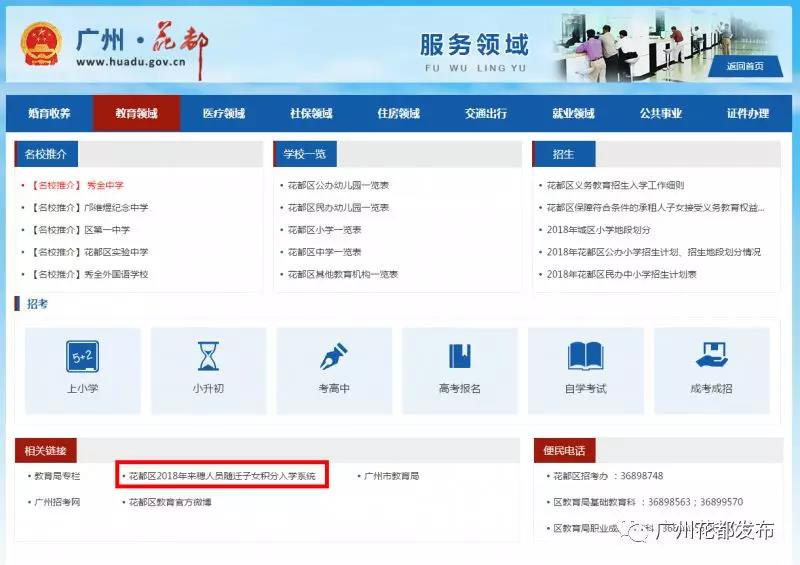Click 花都区公办幼儿园一览表 link
The width and height of the screenshot is (800, 565).
pyautogui.click(x=338, y=185)
